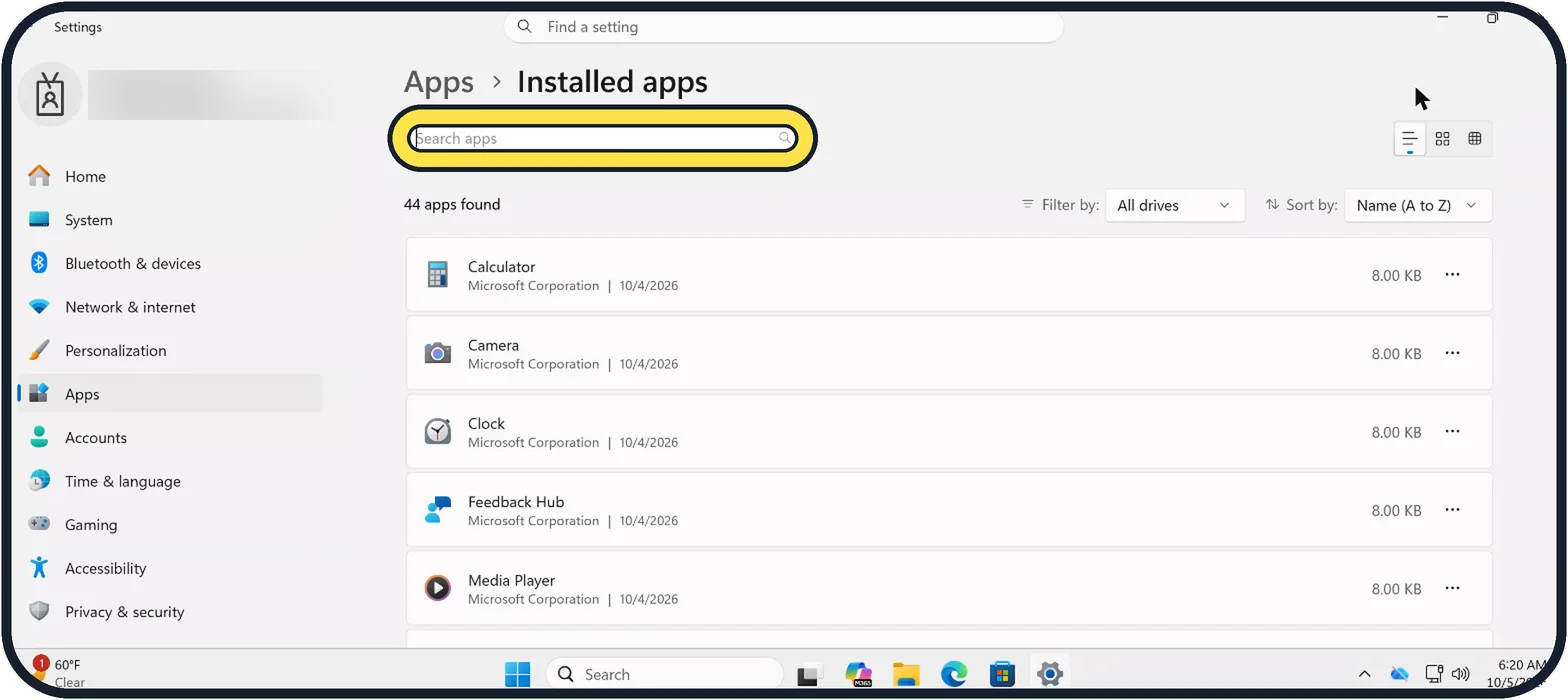The image size is (1568, 700).
Task: Select the Camera app name
Action: point(493,345)
